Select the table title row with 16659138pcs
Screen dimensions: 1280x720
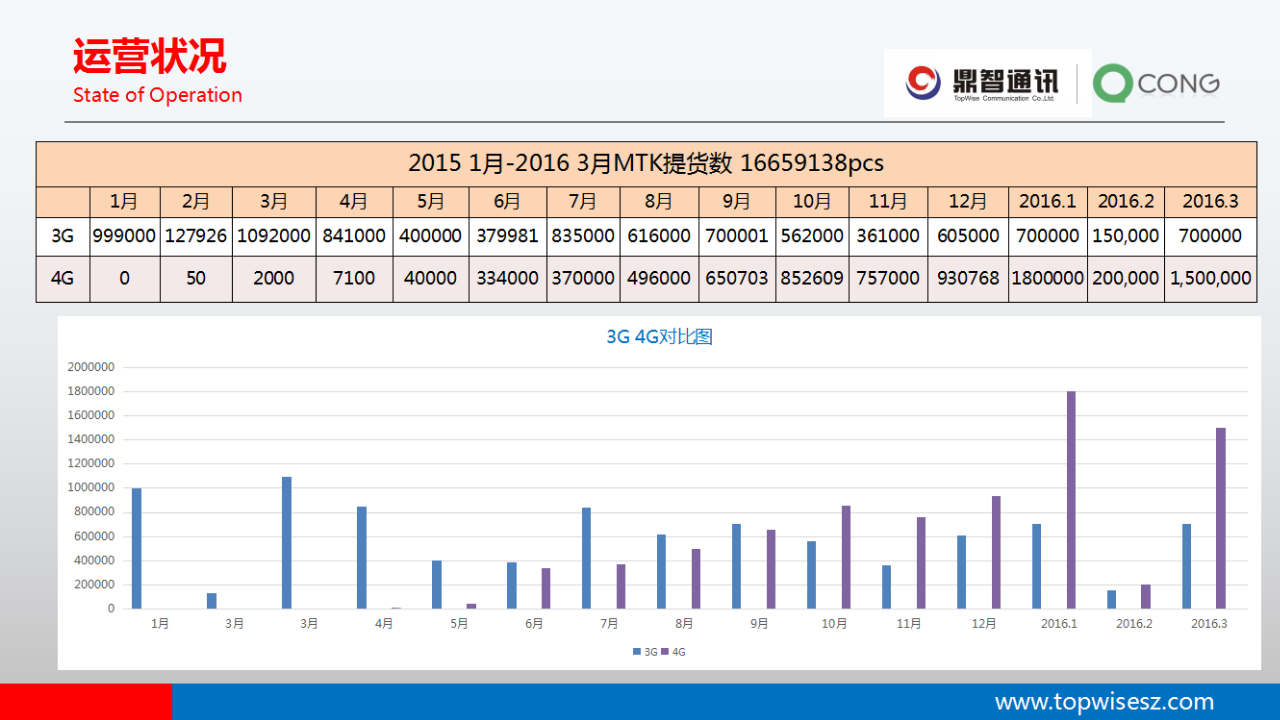click(x=646, y=163)
